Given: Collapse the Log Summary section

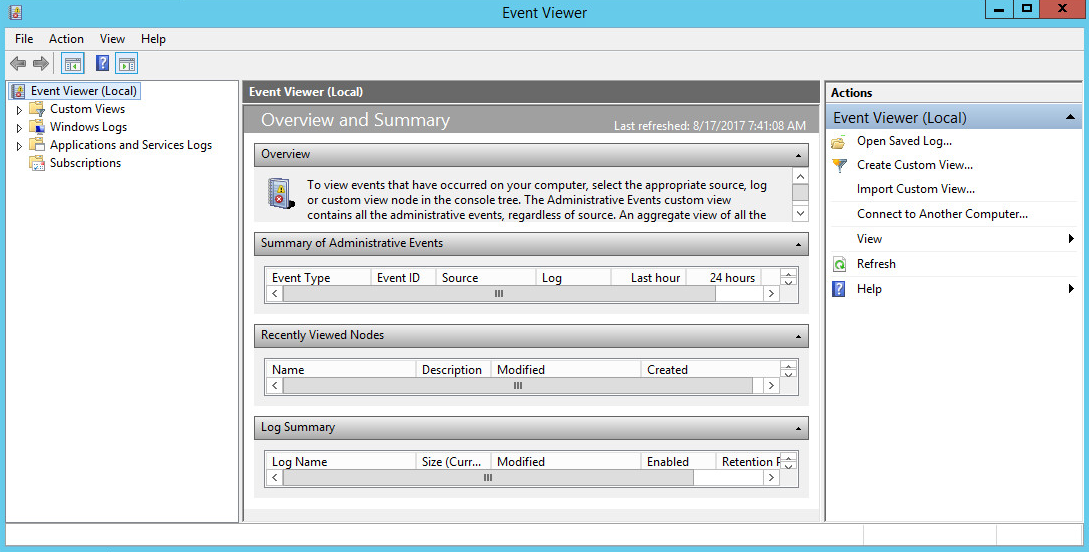Looking at the screenshot, I should 798,428.
